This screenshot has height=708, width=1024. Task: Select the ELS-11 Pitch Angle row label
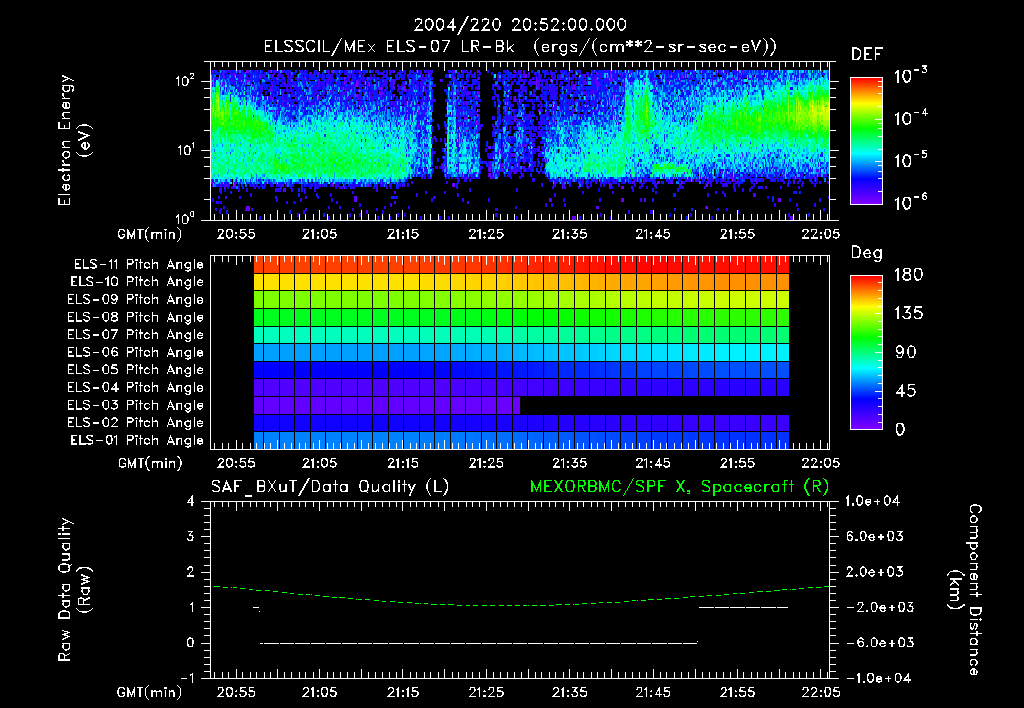pyautogui.click(x=138, y=265)
